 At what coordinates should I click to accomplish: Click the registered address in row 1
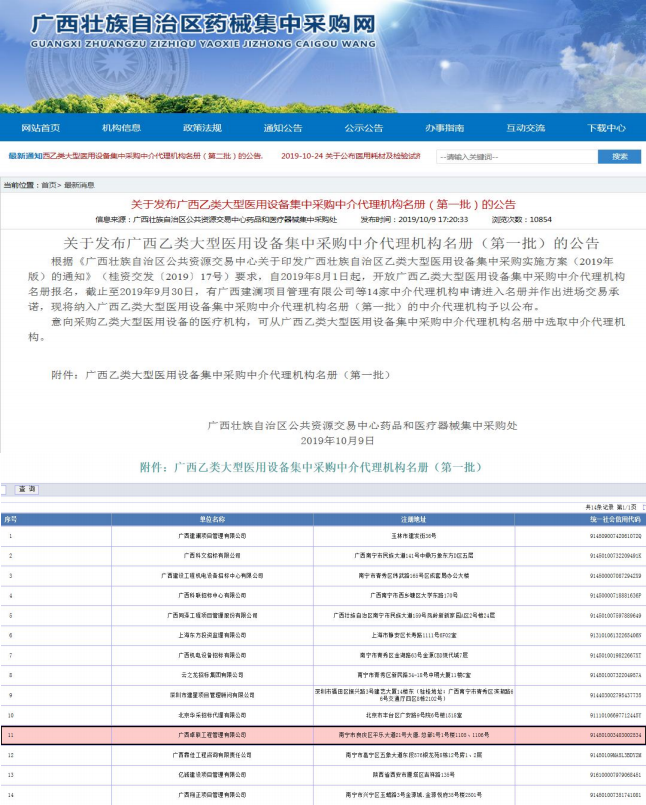tap(414, 536)
